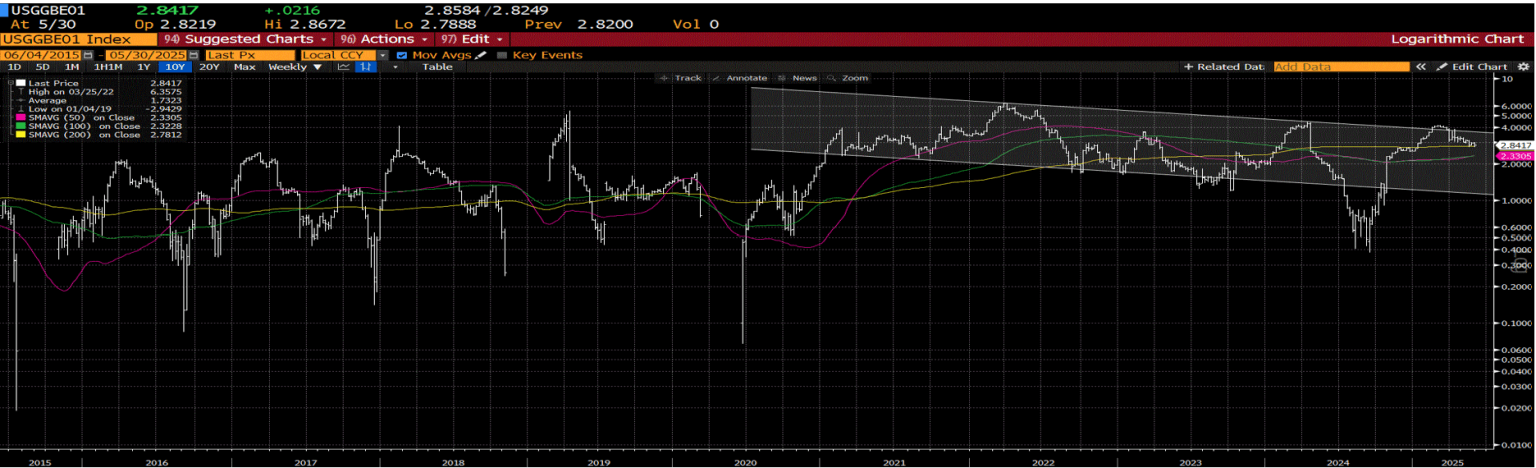The image size is (1536, 468).
Task: Open the start date calendar picker icon
Action: pyautogui.click(x=88, y=55)
